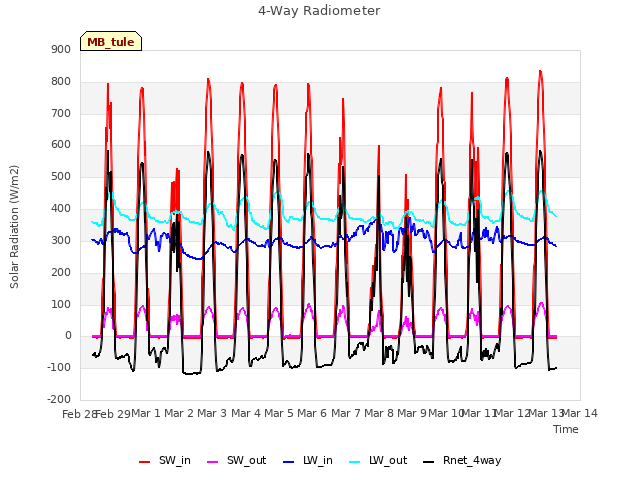This screenshot has width=640, height=480.
Task: Click the Mar 12 x-axis label
Action: click(512, 413)
